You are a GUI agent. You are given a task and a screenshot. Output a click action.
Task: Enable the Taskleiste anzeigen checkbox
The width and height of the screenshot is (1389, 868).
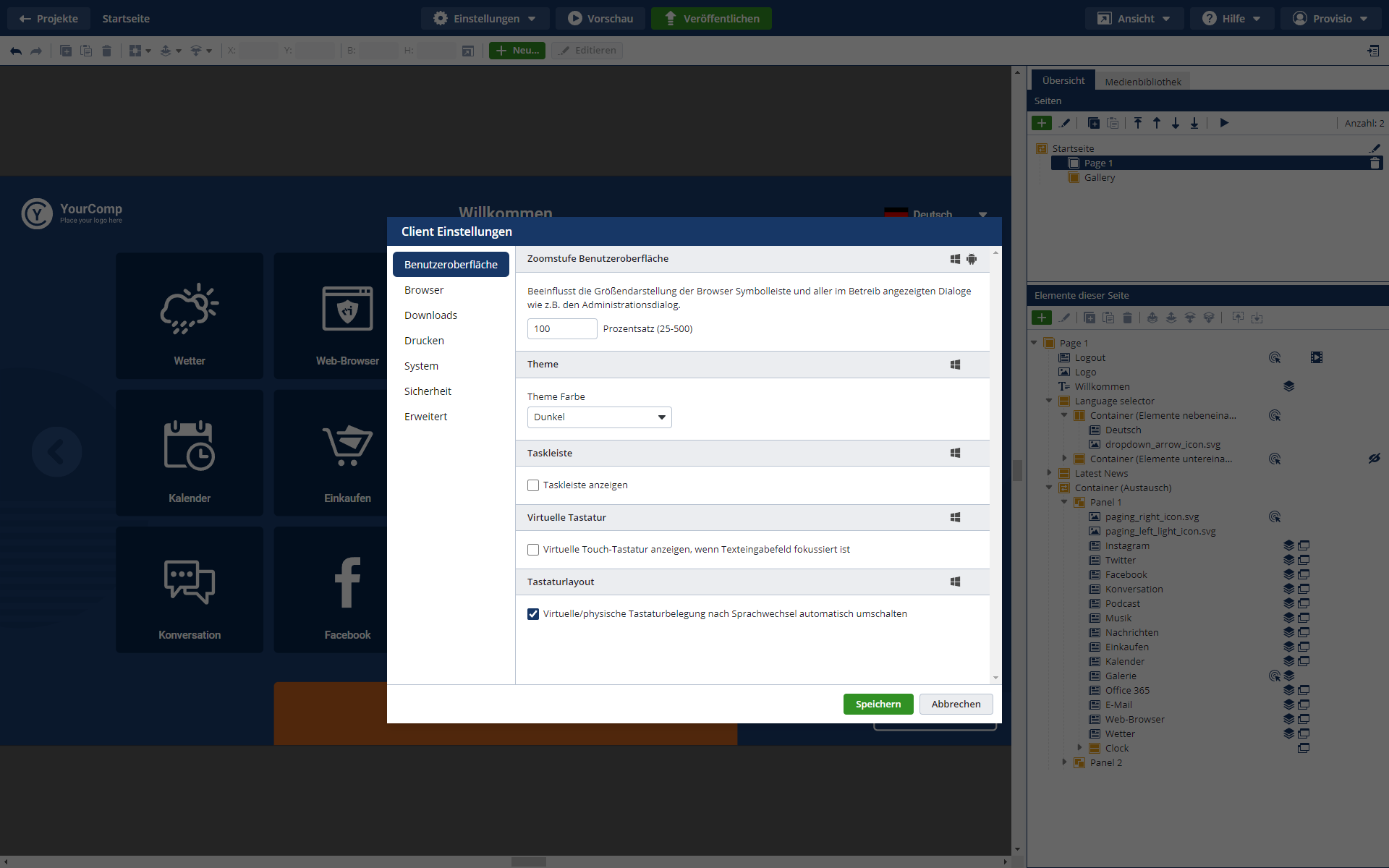[533, 485]
